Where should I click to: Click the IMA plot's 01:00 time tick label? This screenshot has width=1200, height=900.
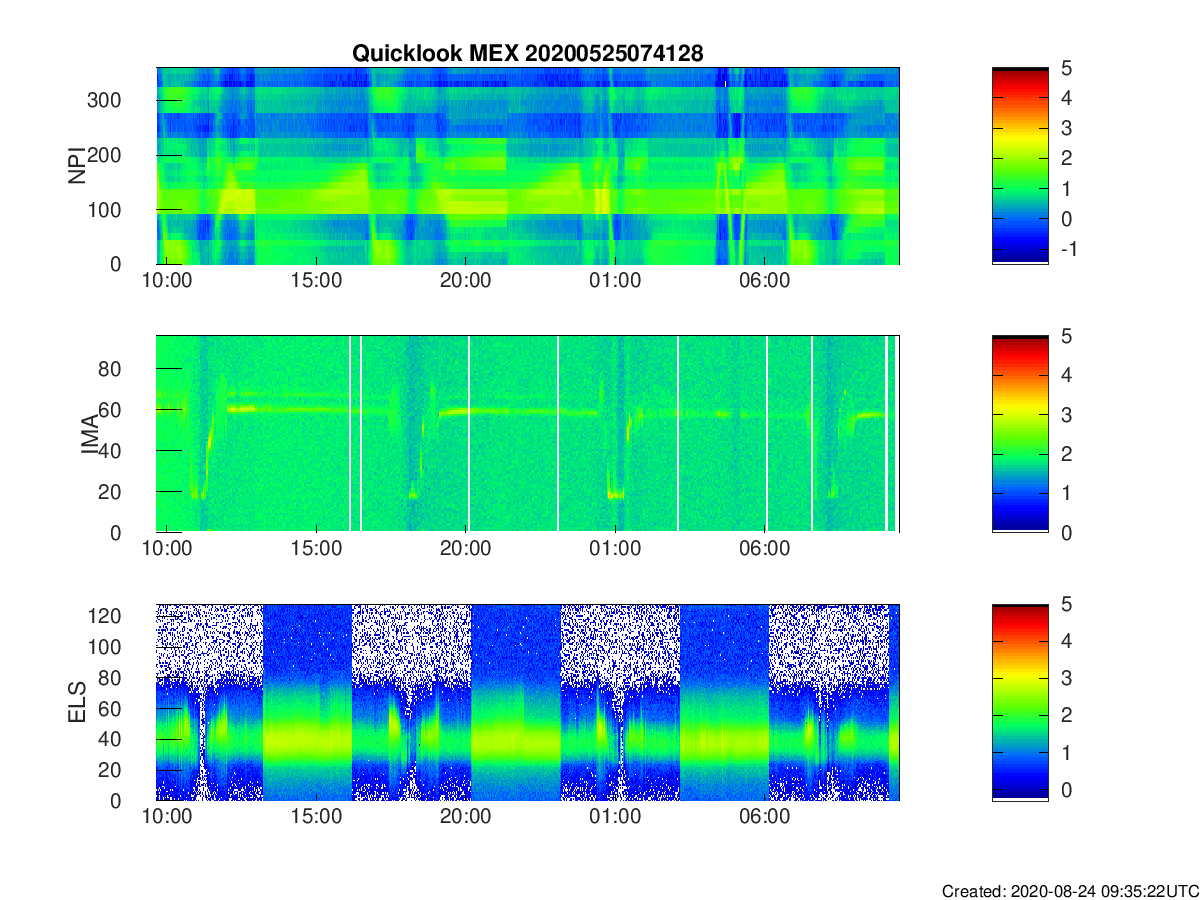click(x=615, y=549)
